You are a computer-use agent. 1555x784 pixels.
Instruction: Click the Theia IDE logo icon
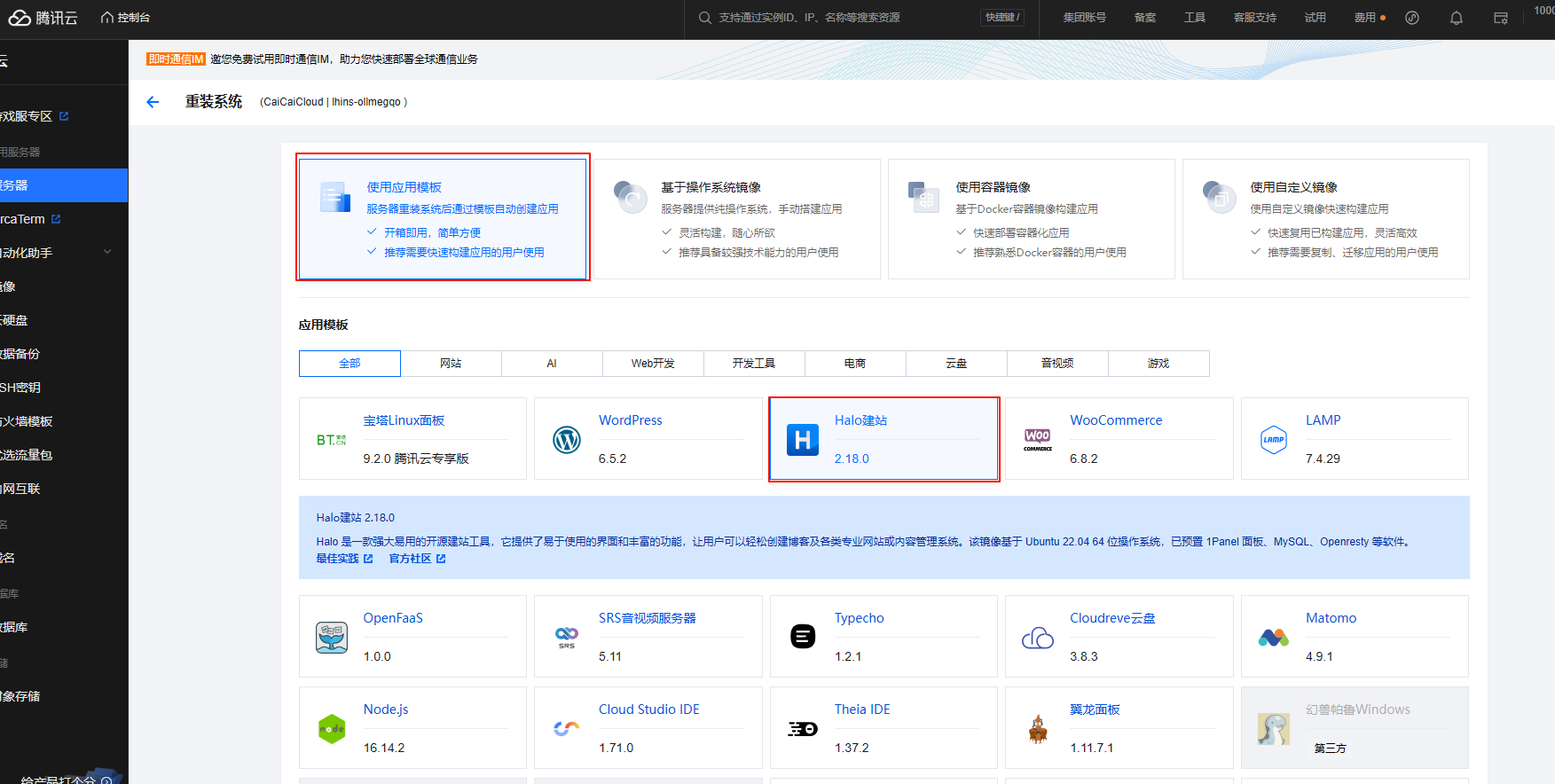click(803, 729)
